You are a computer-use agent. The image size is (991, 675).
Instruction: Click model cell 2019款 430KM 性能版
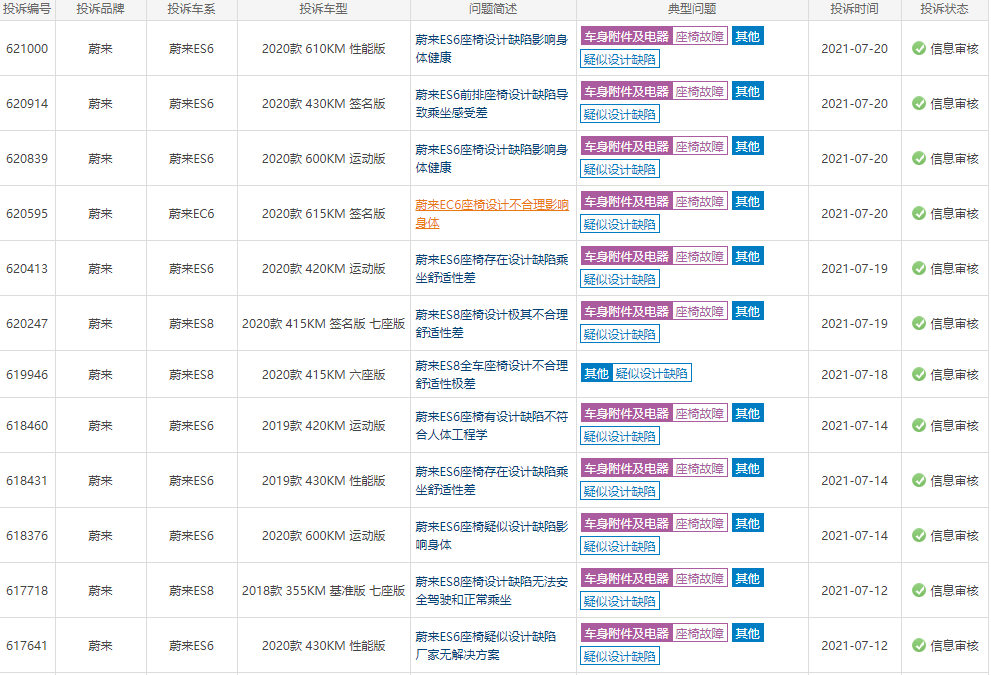[324, 481]
